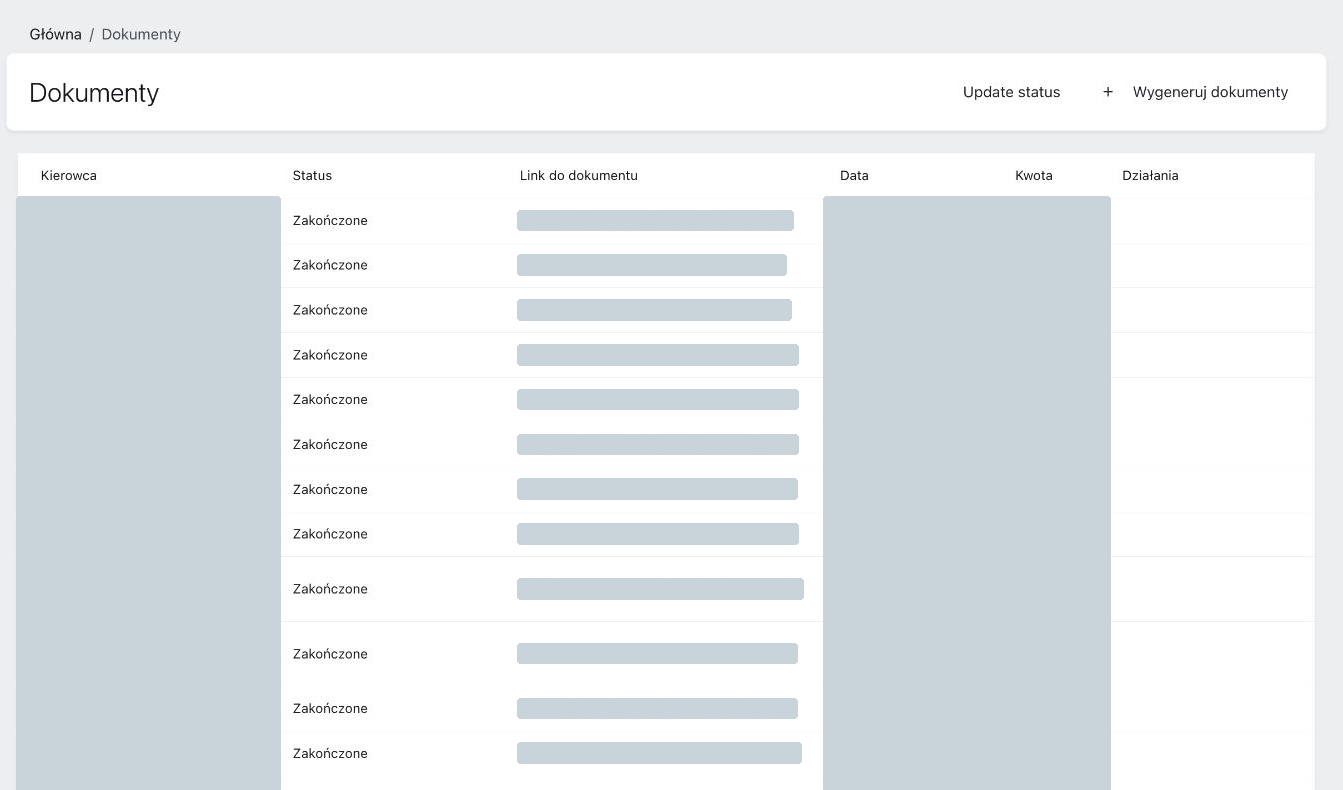Open Wygeneruj dokumenty to generate documents
Screen dimensions: 1343x790
(1196, 92)
